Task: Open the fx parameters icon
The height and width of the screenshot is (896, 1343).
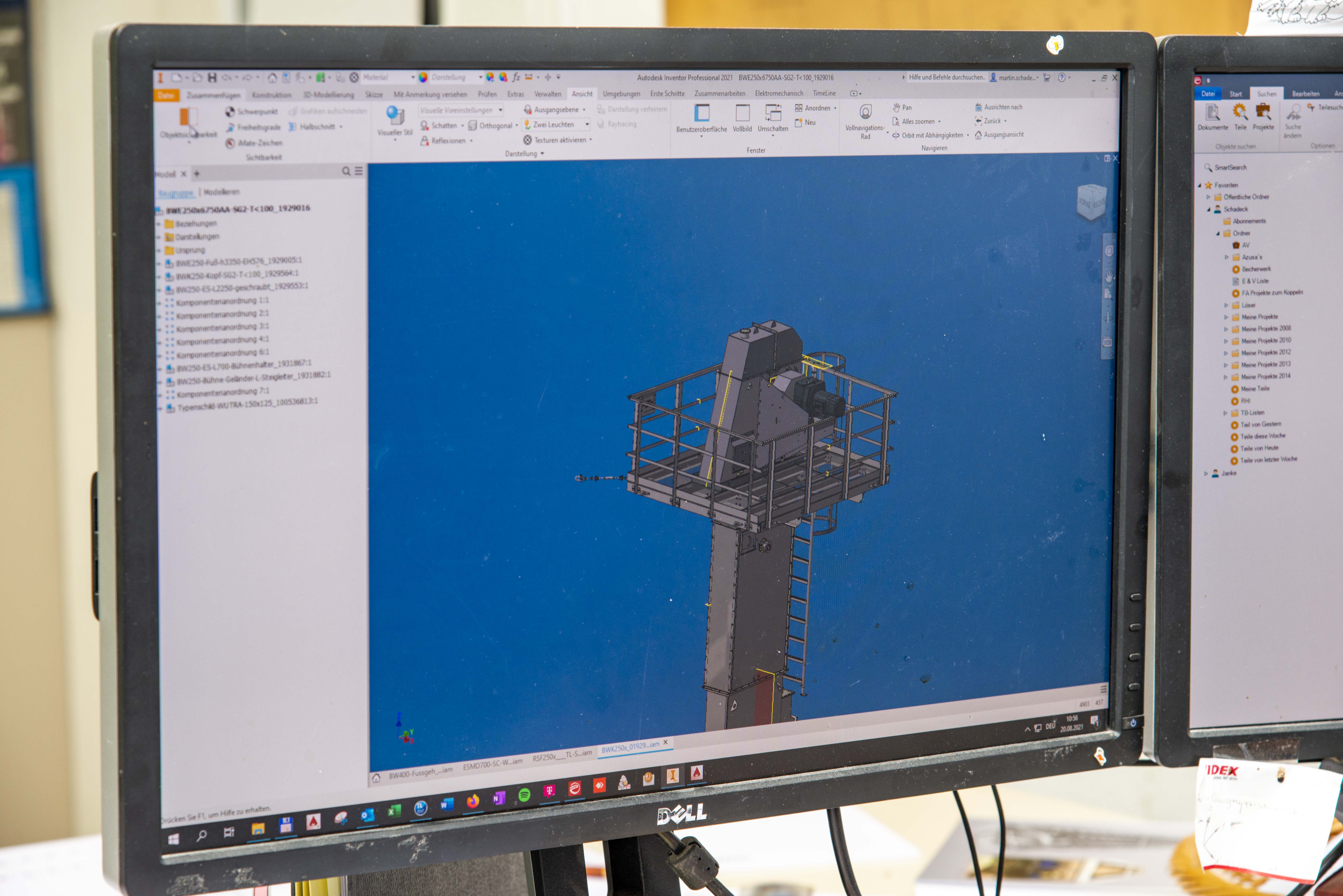Action: pyautogui.click(x=516, y=77)
